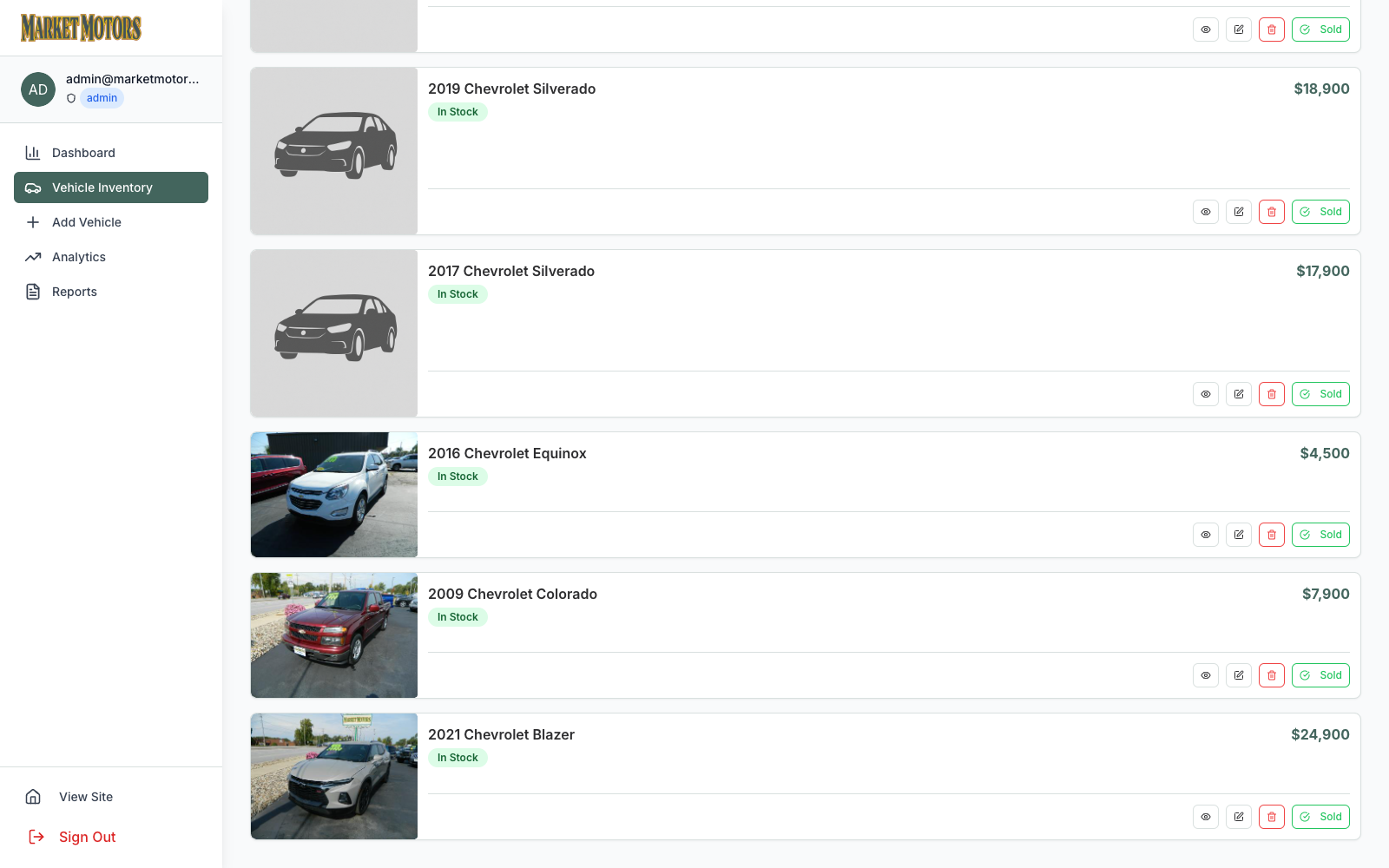Click In Stock badge on 2017 Silverado
The height and width of the screenshot is (868, 1389).
(458, 294)
